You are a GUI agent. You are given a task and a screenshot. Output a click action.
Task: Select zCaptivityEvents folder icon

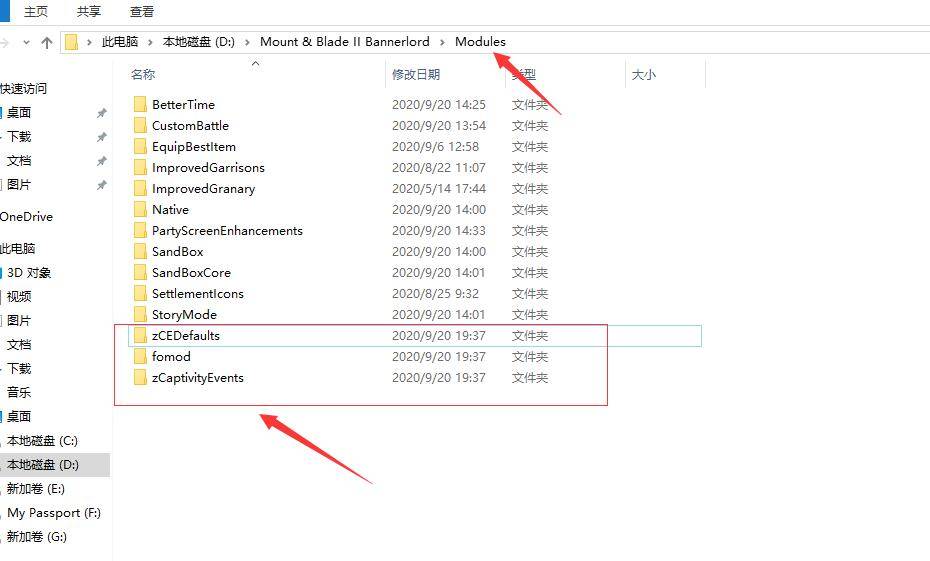(140, 377)
